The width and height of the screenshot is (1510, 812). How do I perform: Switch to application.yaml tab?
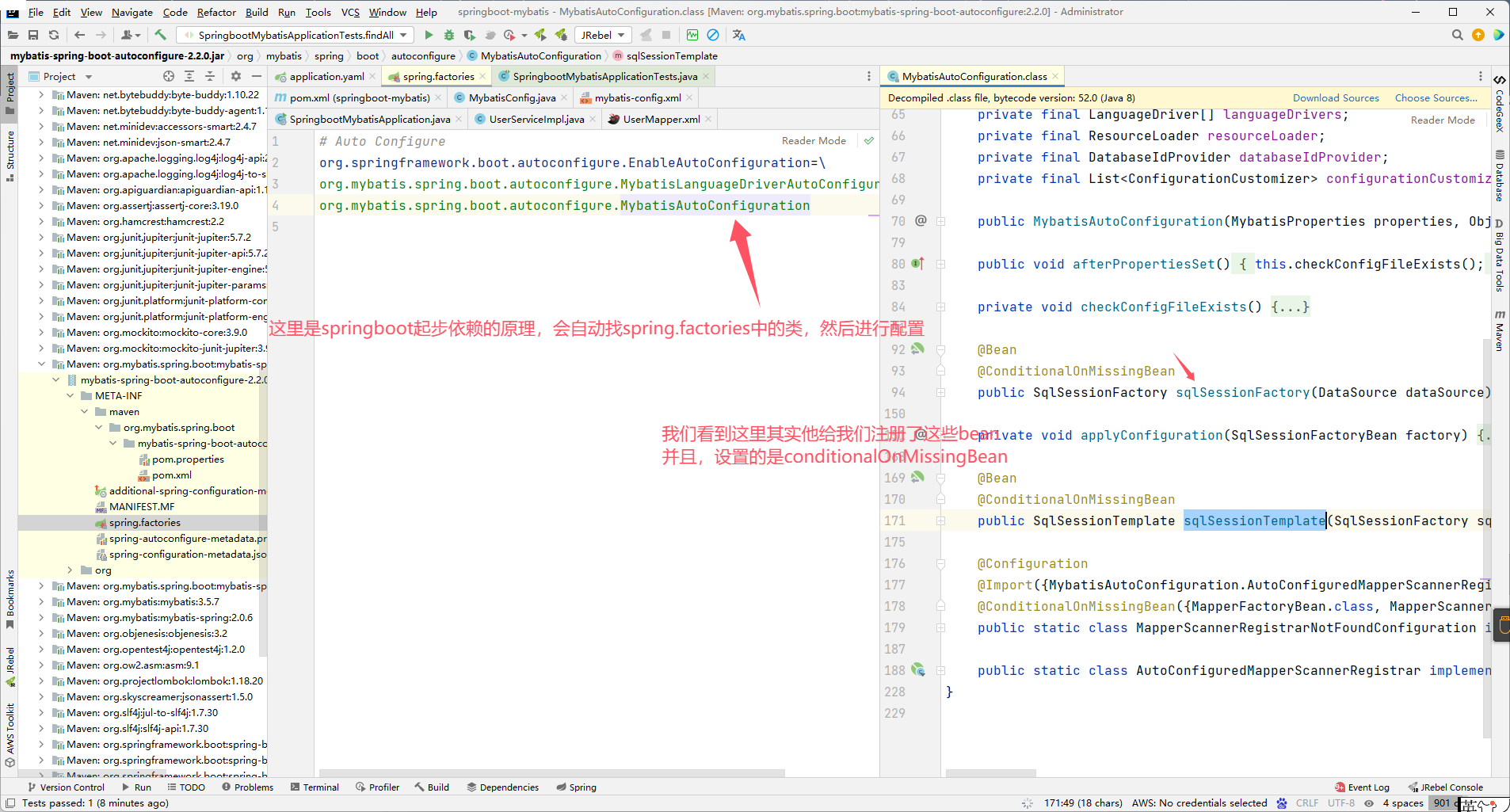pyautogui.click(x=326, y=76)
